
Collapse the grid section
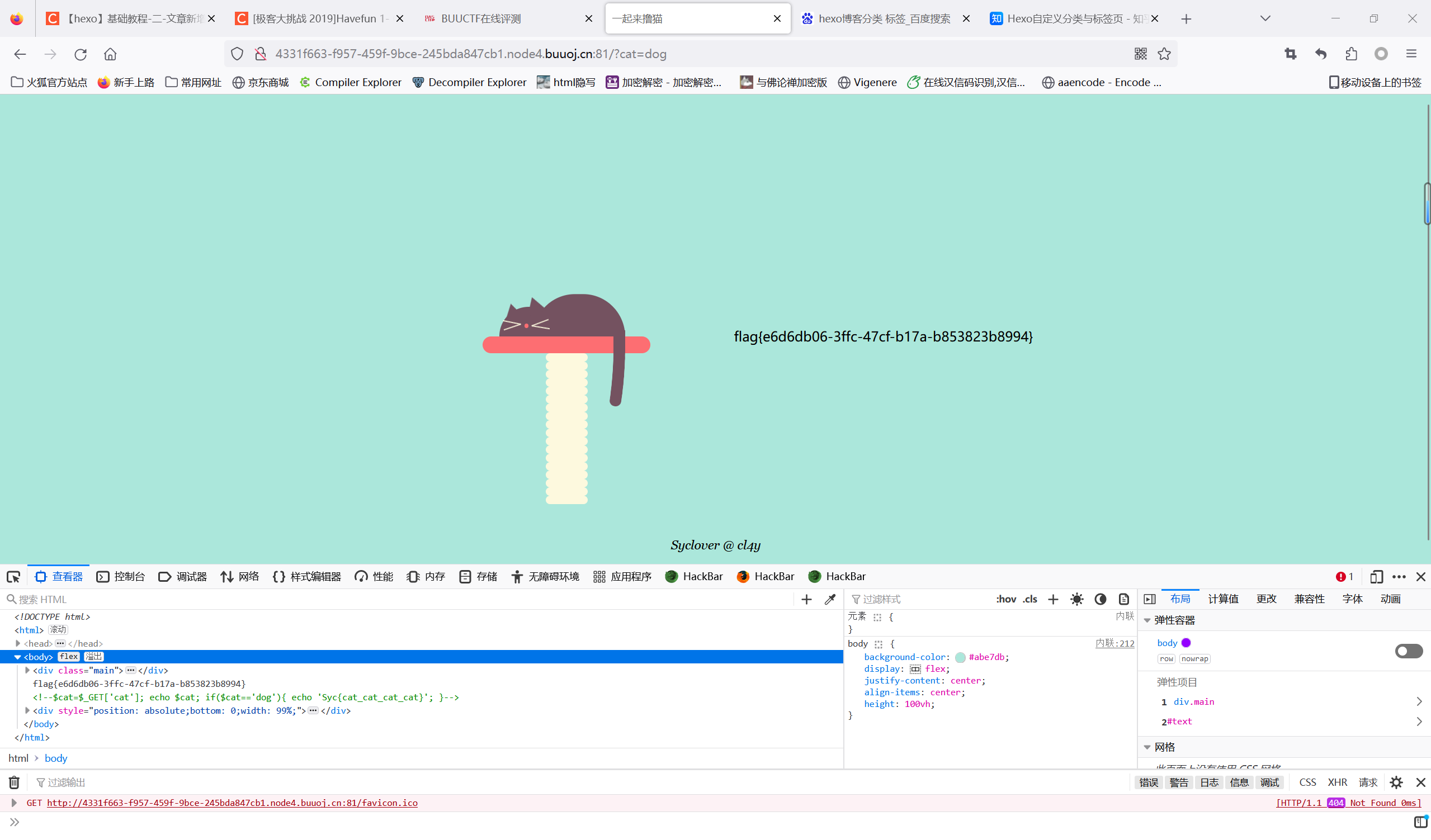(x=1147, y=747)
